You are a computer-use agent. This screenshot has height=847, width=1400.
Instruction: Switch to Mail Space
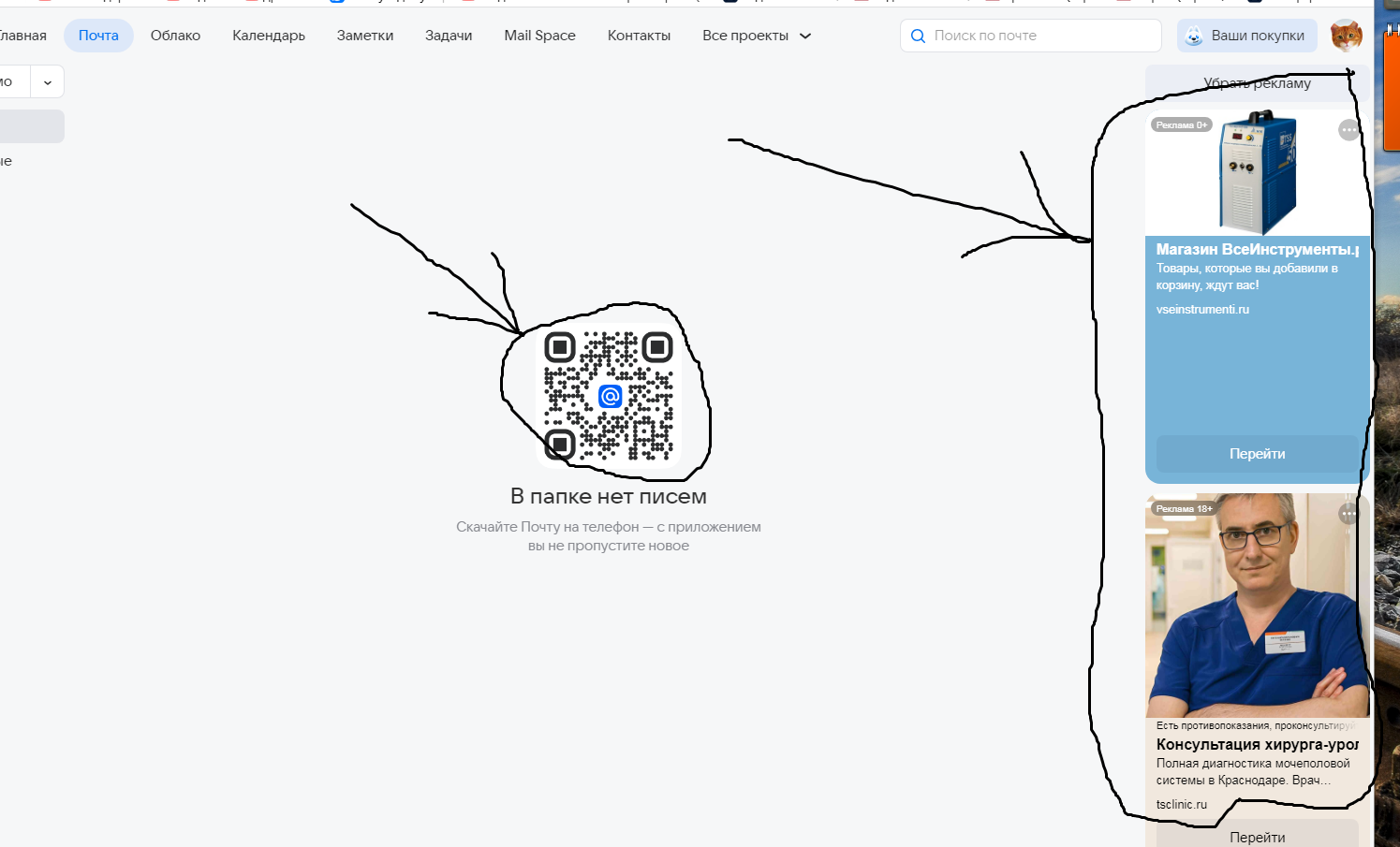coord(539,35)
